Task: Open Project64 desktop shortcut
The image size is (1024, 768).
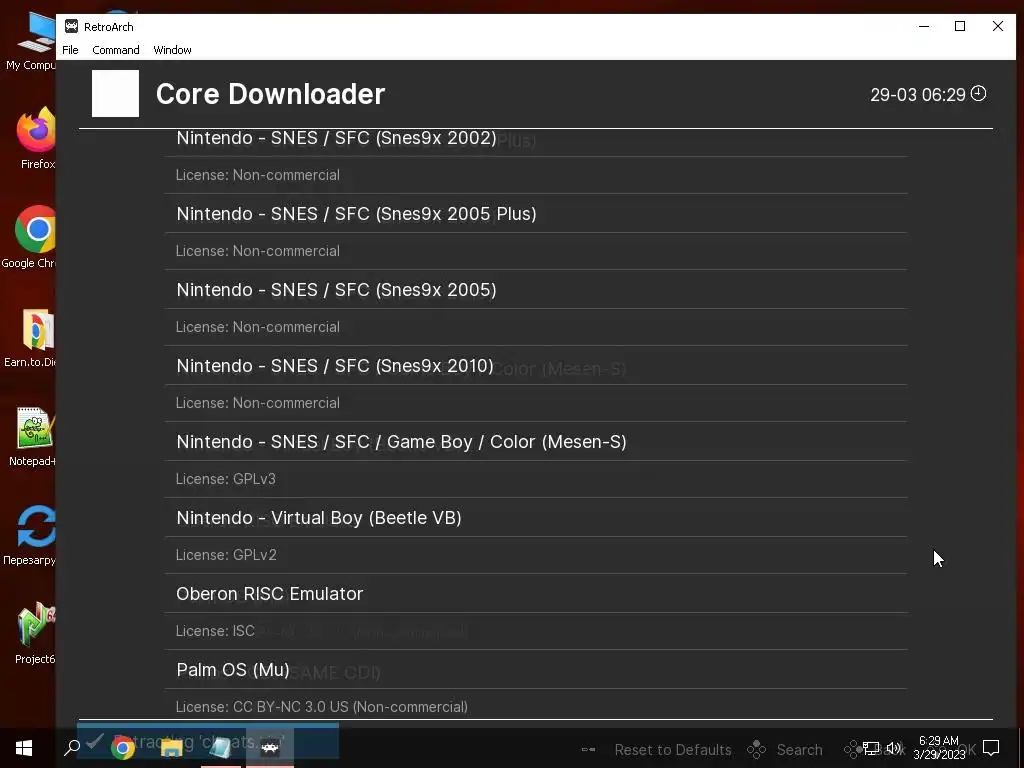Action: (35, 632)
